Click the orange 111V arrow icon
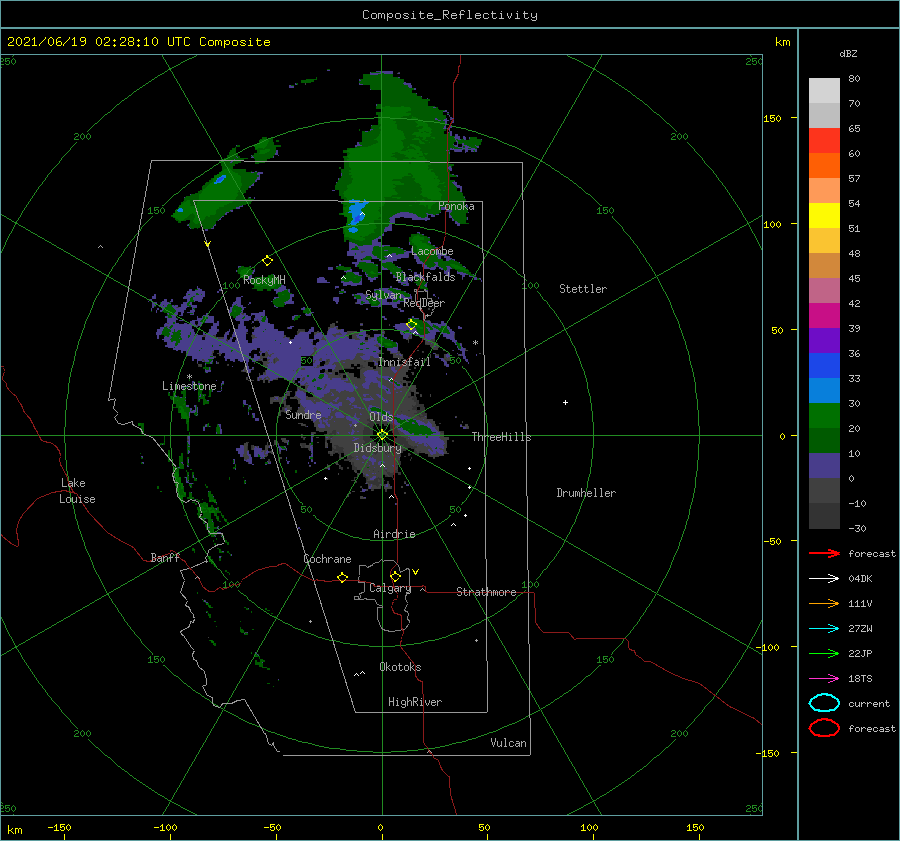The image size is (900, 841). pos(824,603)
